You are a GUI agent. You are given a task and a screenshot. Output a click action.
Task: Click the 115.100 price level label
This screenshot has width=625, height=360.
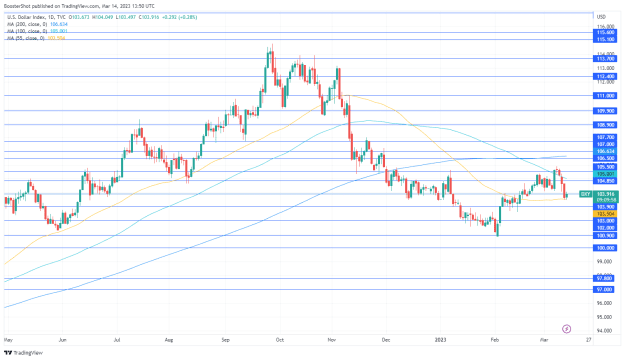pos(605,39)
